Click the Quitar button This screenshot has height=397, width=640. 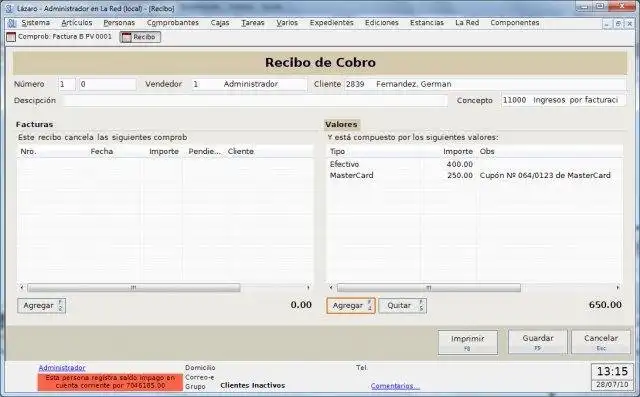pos(402,306)
